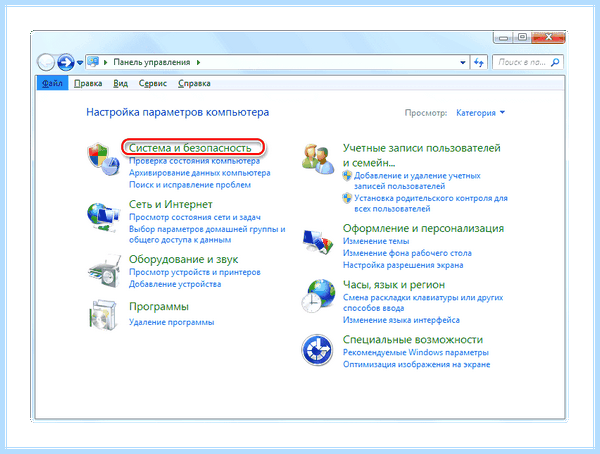Click the Ease of Access blue circle icon
This screenshot has width=600, height=454.
[x=317, y=350]
